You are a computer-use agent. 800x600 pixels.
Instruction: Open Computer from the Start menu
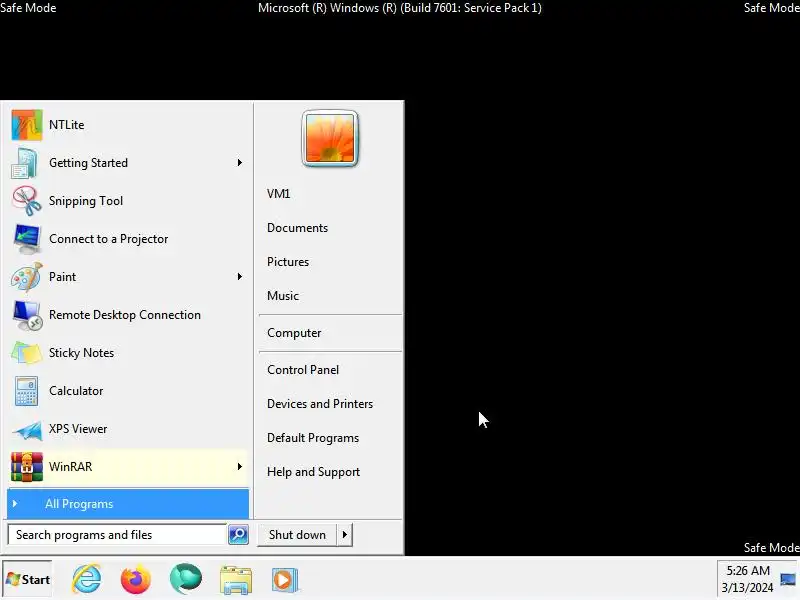click(x=294, y=333)
